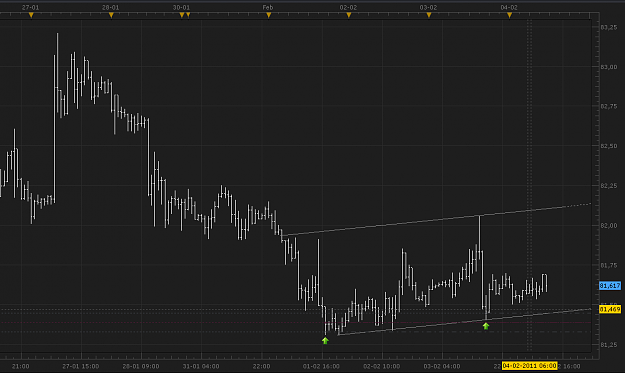The image size is (625, 373).
Task: Click the Feb month label at top
Action: (x=267, y=8)
